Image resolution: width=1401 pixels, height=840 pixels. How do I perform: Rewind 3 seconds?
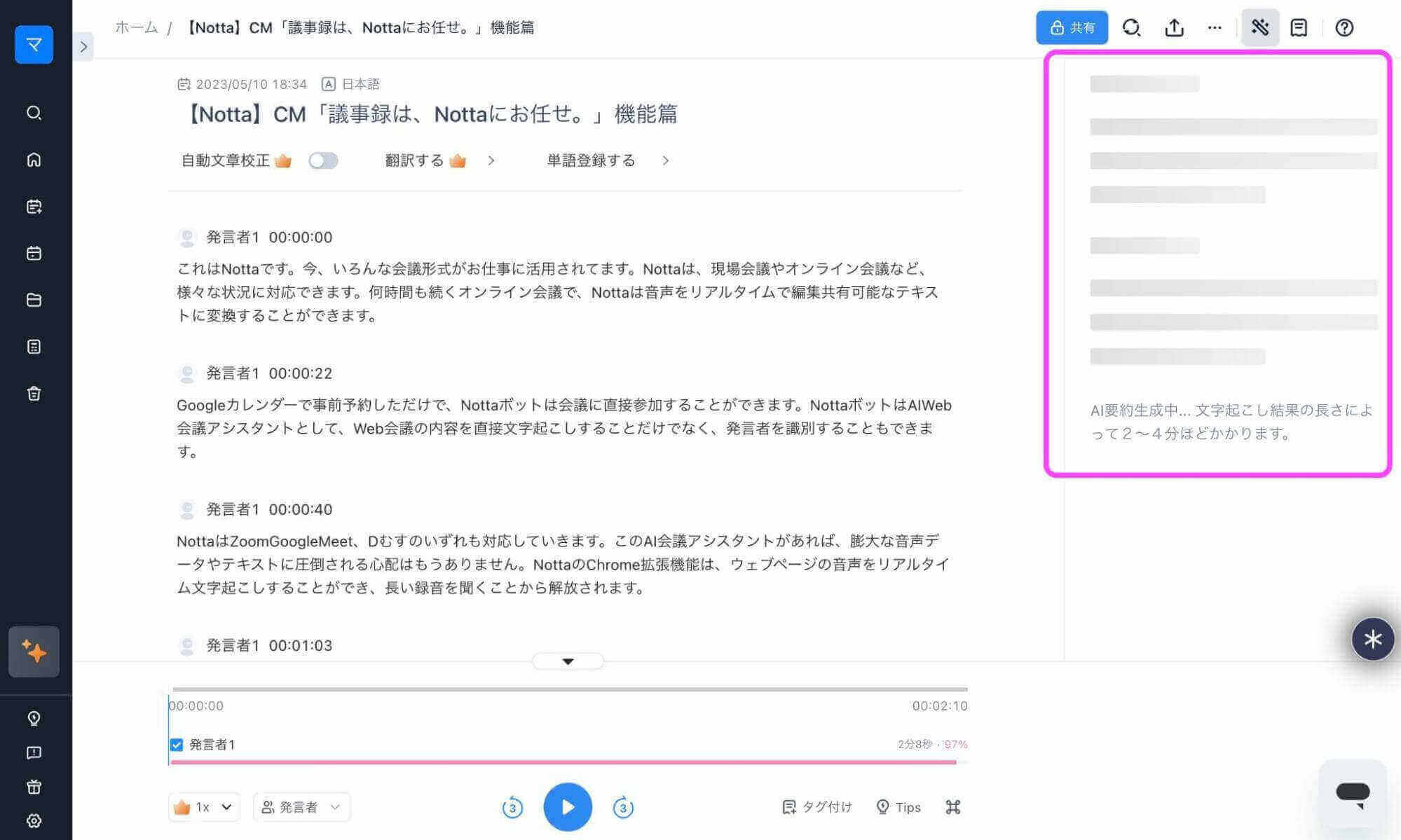(x=512, y=807)
